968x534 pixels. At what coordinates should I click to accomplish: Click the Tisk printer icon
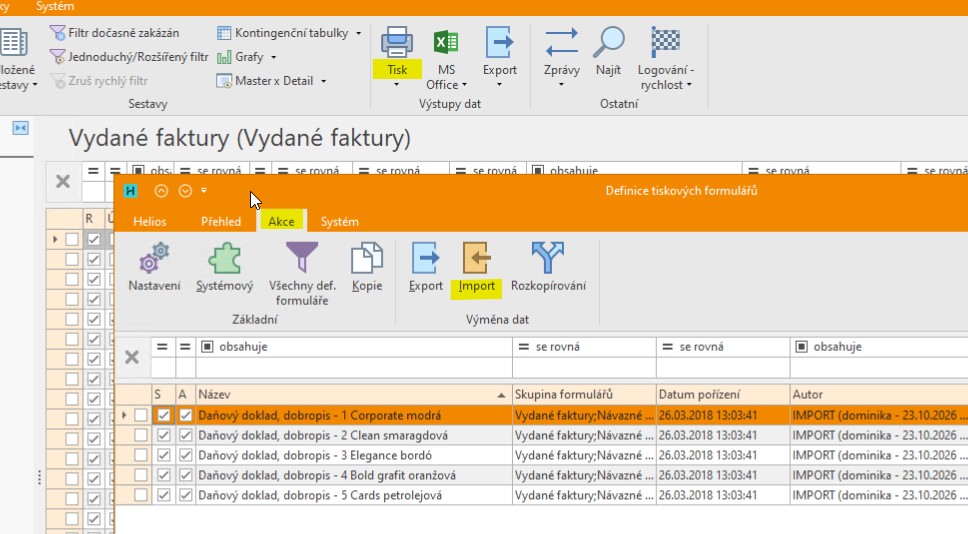click(x=396, y=42)
